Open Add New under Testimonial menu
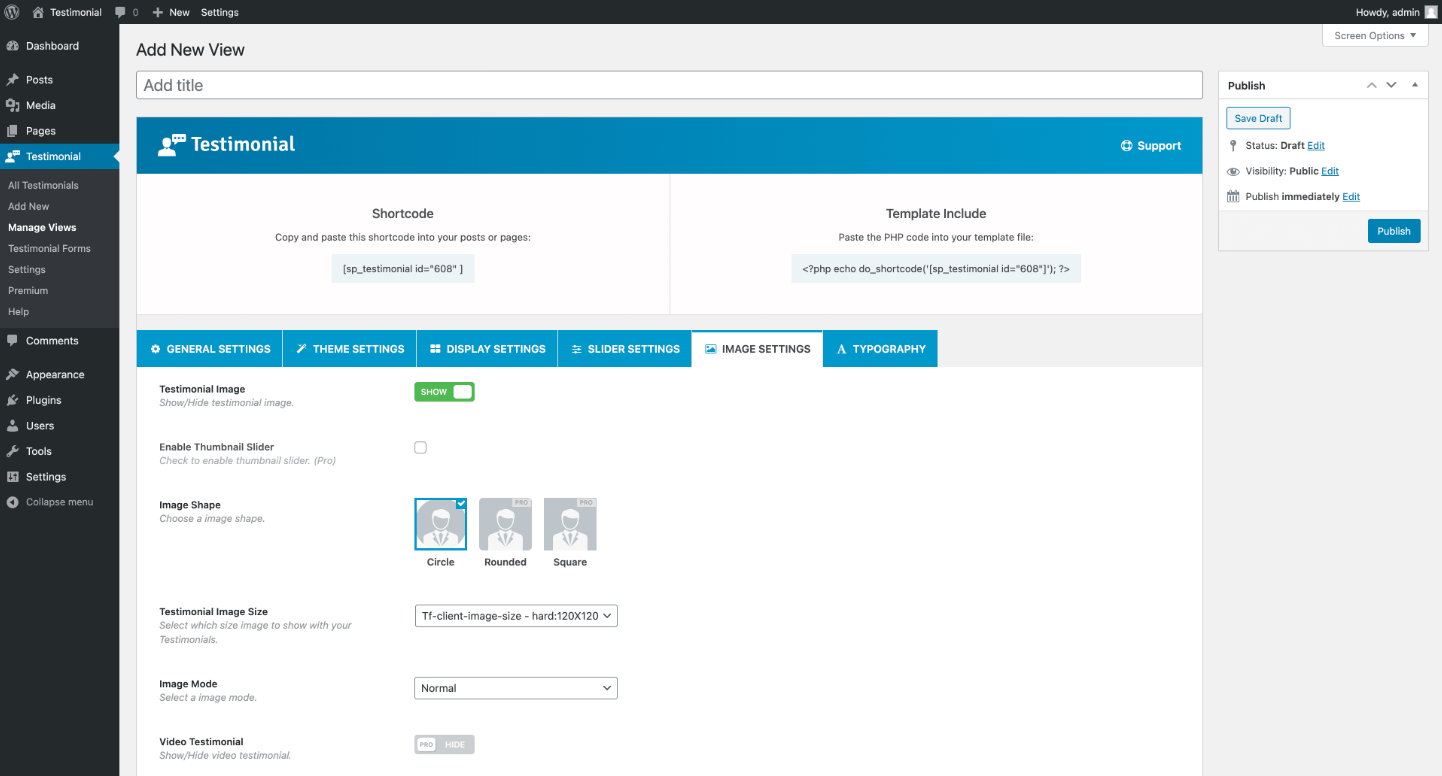The width and height of the screenshot is (1442, 776). pyautogui.click(x=29, y=207)
